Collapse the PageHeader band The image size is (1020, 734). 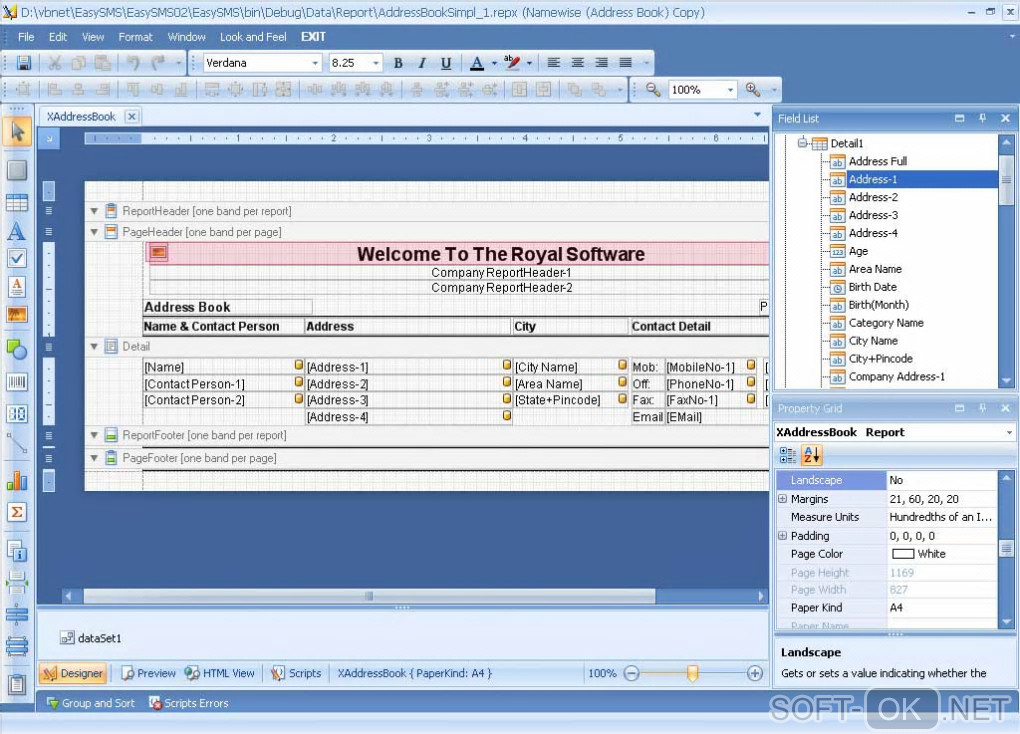(x=94, y=232)
